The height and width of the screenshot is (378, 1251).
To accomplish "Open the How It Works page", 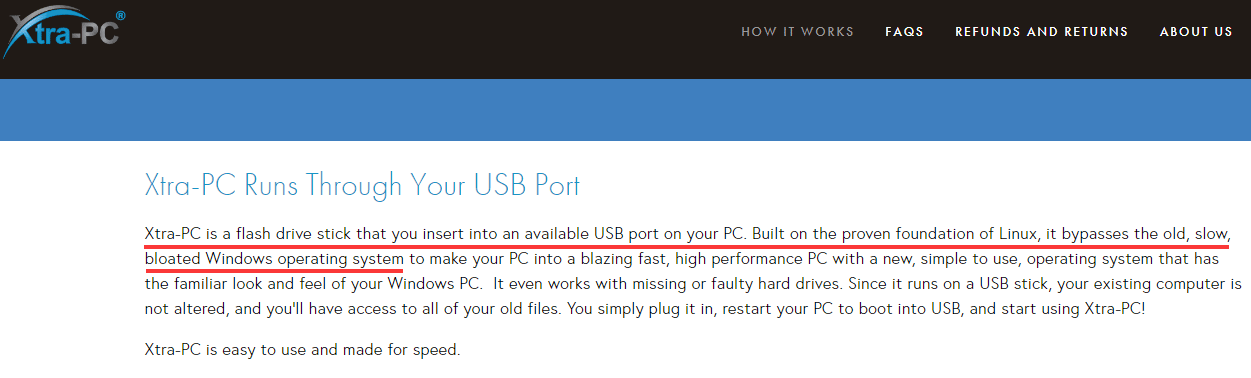I will click(x=797, y=32).
